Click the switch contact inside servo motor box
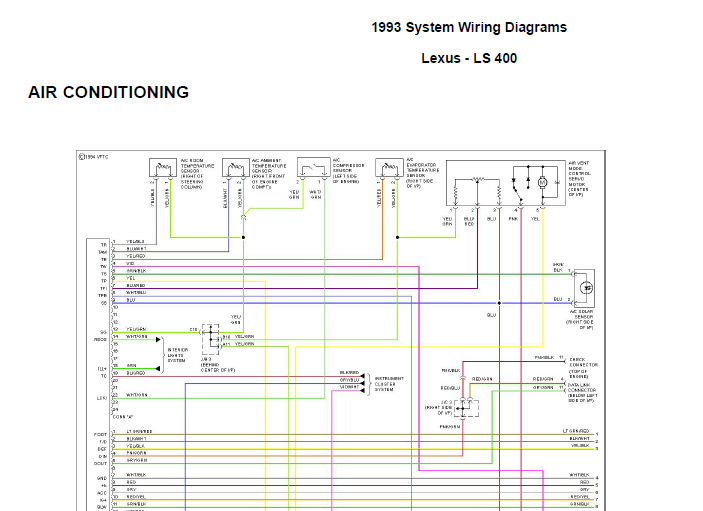 coord(517,194)
